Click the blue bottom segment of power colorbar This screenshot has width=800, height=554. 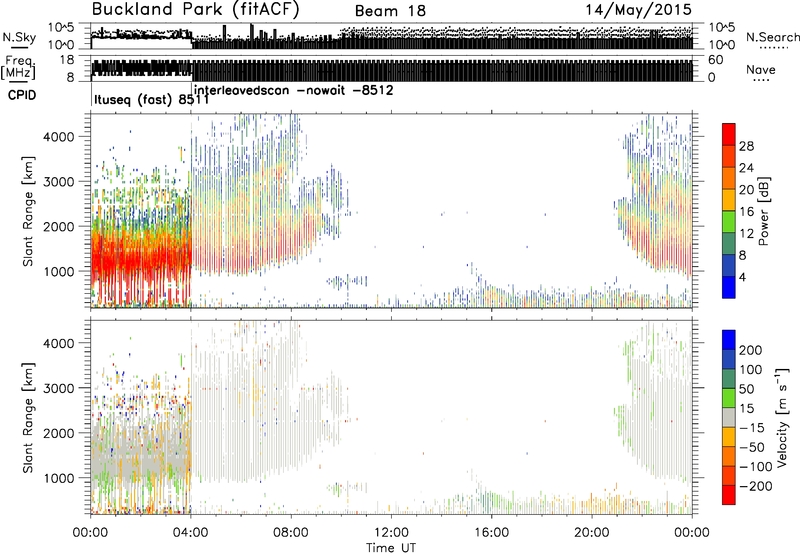[x=729, y=288]
